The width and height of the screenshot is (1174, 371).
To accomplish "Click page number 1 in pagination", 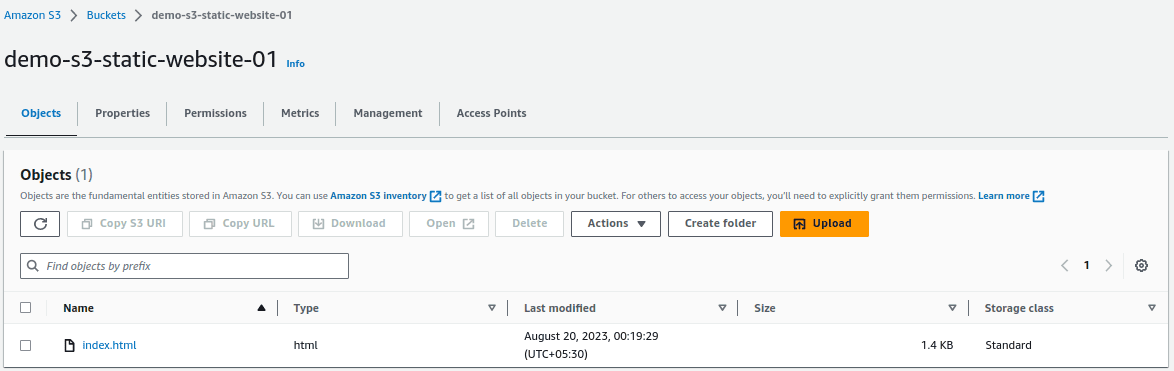I will tap(1086, 266).
